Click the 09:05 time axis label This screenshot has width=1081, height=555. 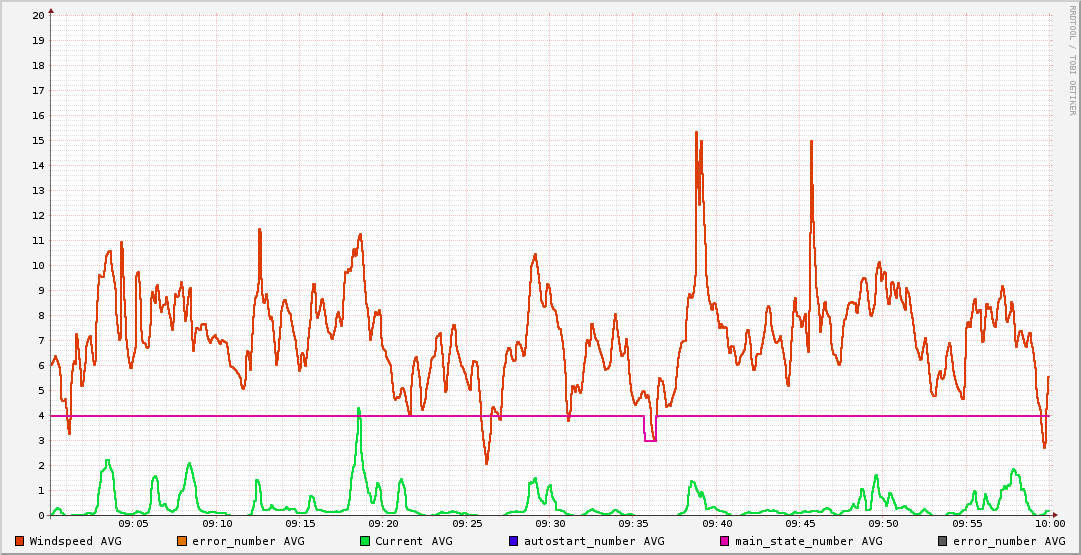[x=134, y=523]
